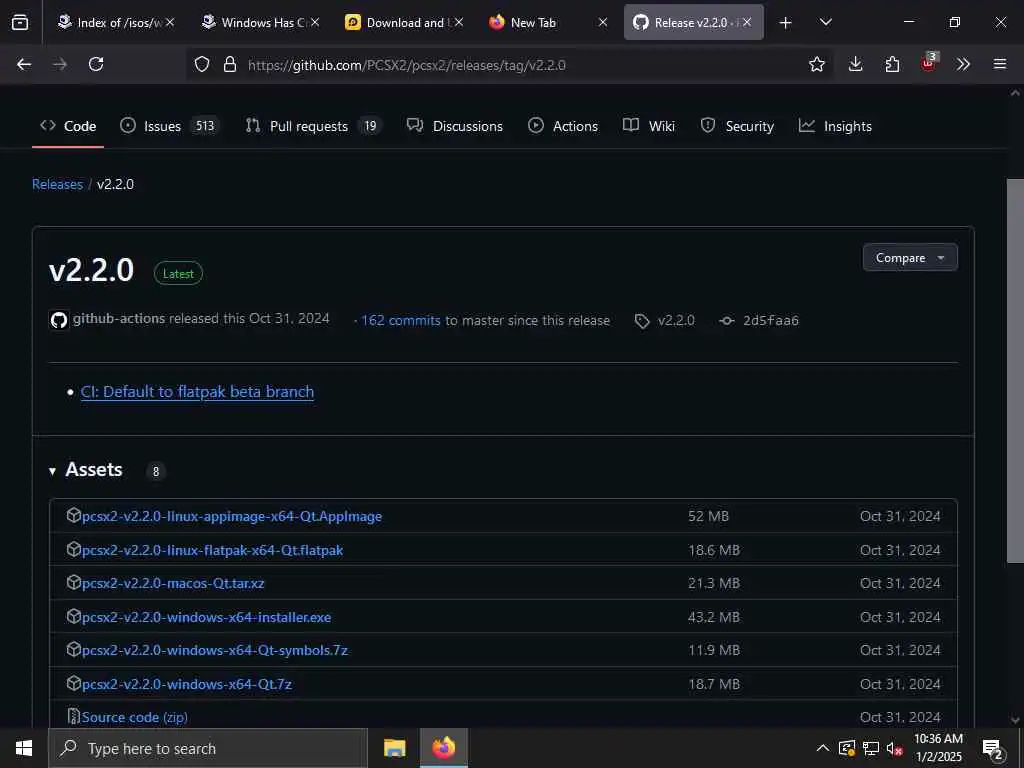
Task: Download pcsx2-v2.2.0-macos-Qt.tar.xz
Action: click(x=173, y=583)
